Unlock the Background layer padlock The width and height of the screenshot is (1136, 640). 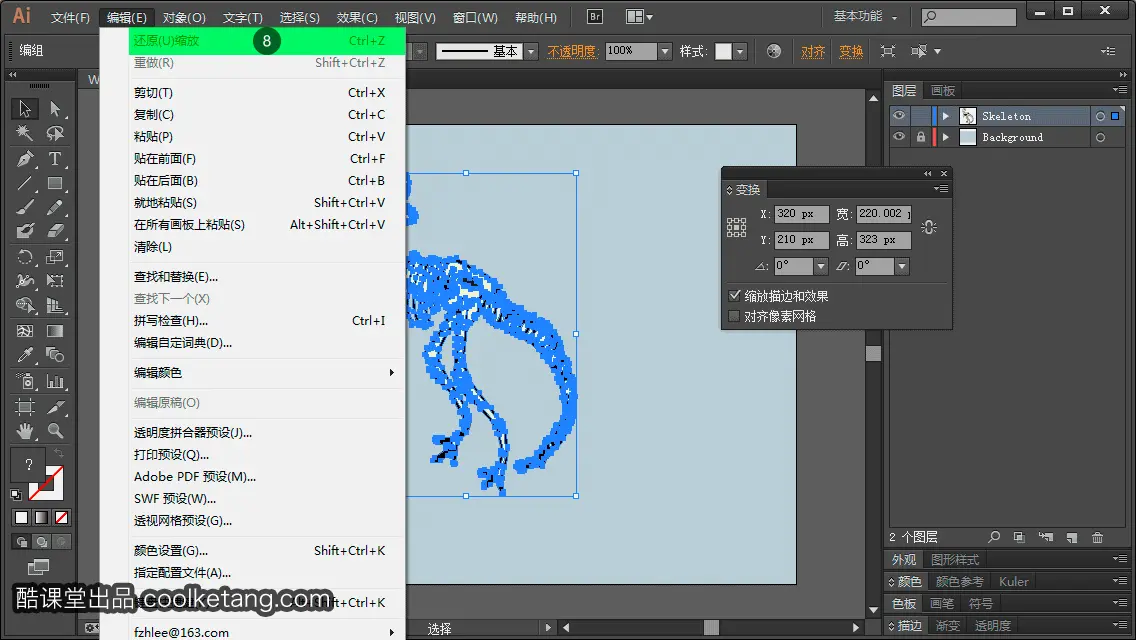click(920, 137)
